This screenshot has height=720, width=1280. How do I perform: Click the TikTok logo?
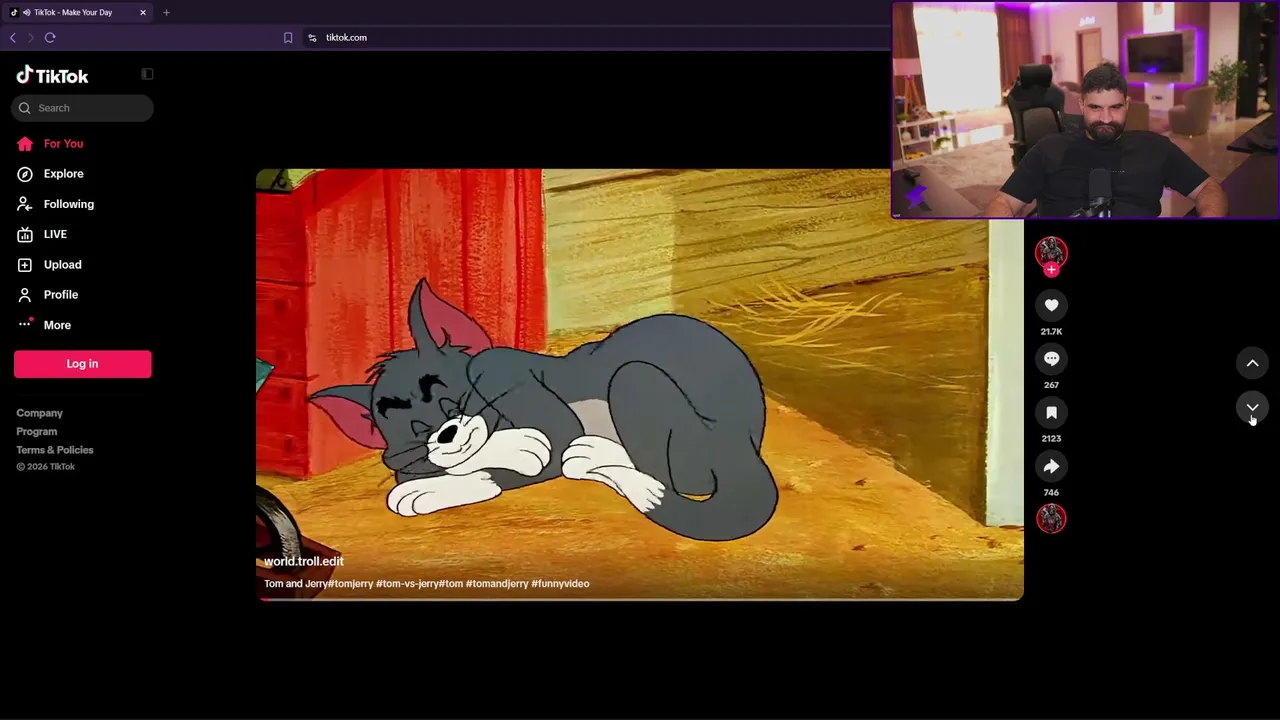(x=52, y=75)
